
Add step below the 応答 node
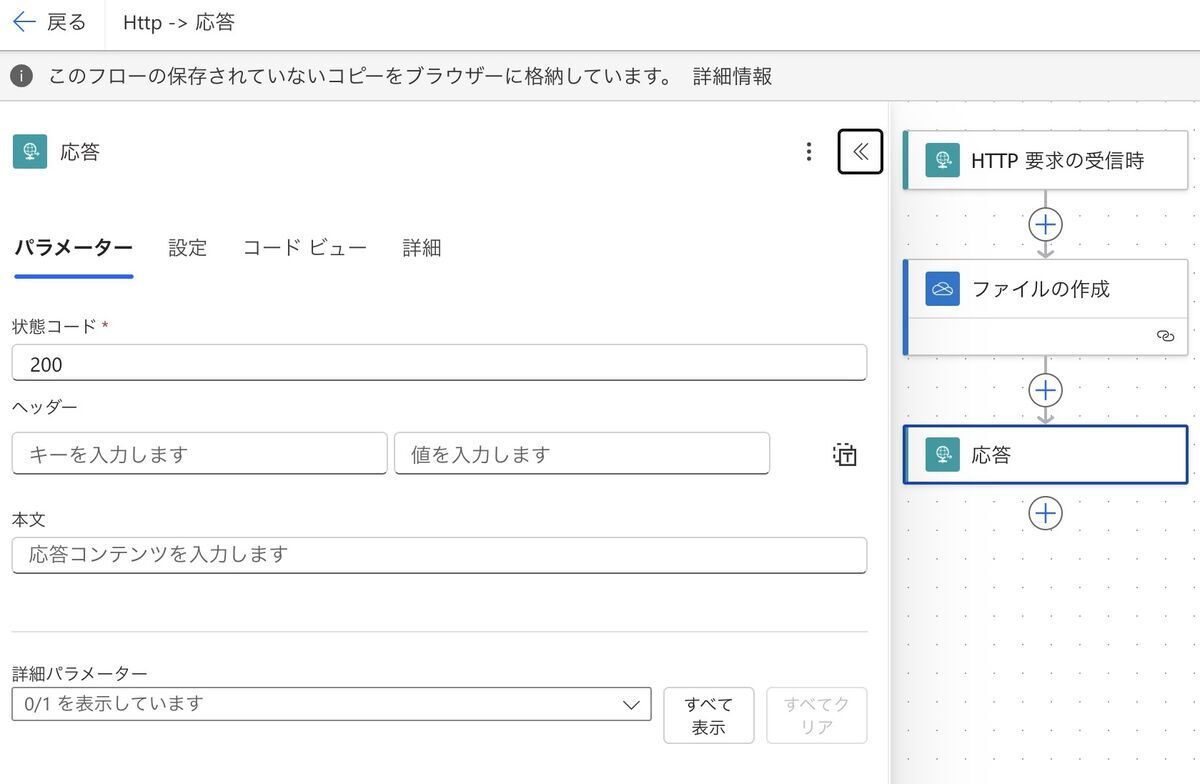coord(1045,513)
